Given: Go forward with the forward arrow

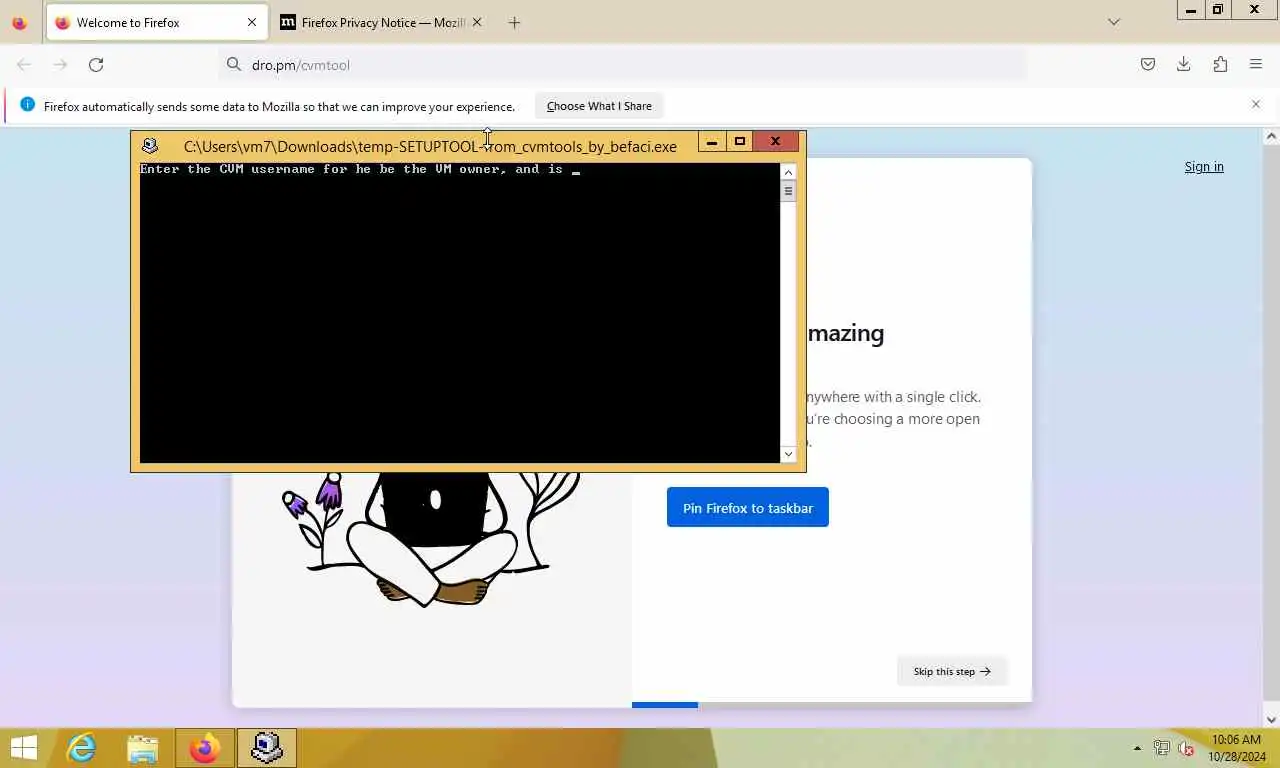Looking at the screenshot, I should tap(60, 65).
